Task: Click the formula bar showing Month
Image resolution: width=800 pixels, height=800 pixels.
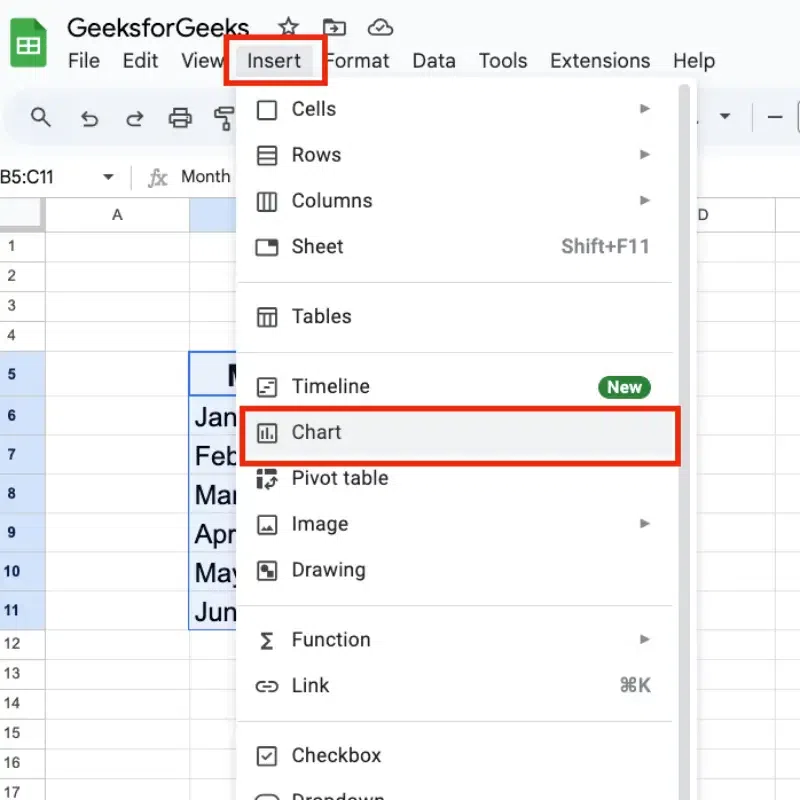Action: tap(206, 177)
